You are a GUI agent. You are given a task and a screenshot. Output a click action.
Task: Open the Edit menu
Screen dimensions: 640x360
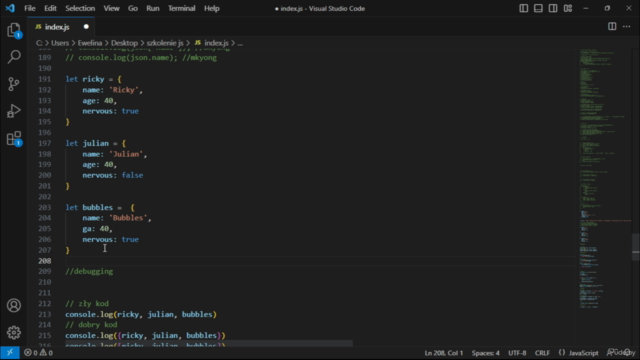point(50,8)
